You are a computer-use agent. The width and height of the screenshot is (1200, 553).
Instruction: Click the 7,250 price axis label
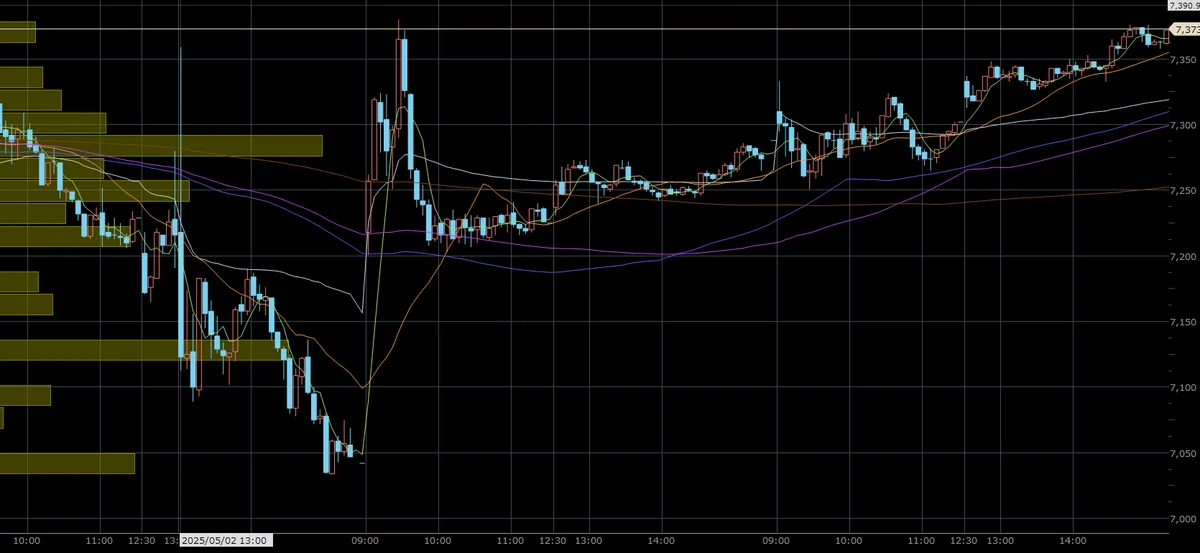coord(1185,191)
